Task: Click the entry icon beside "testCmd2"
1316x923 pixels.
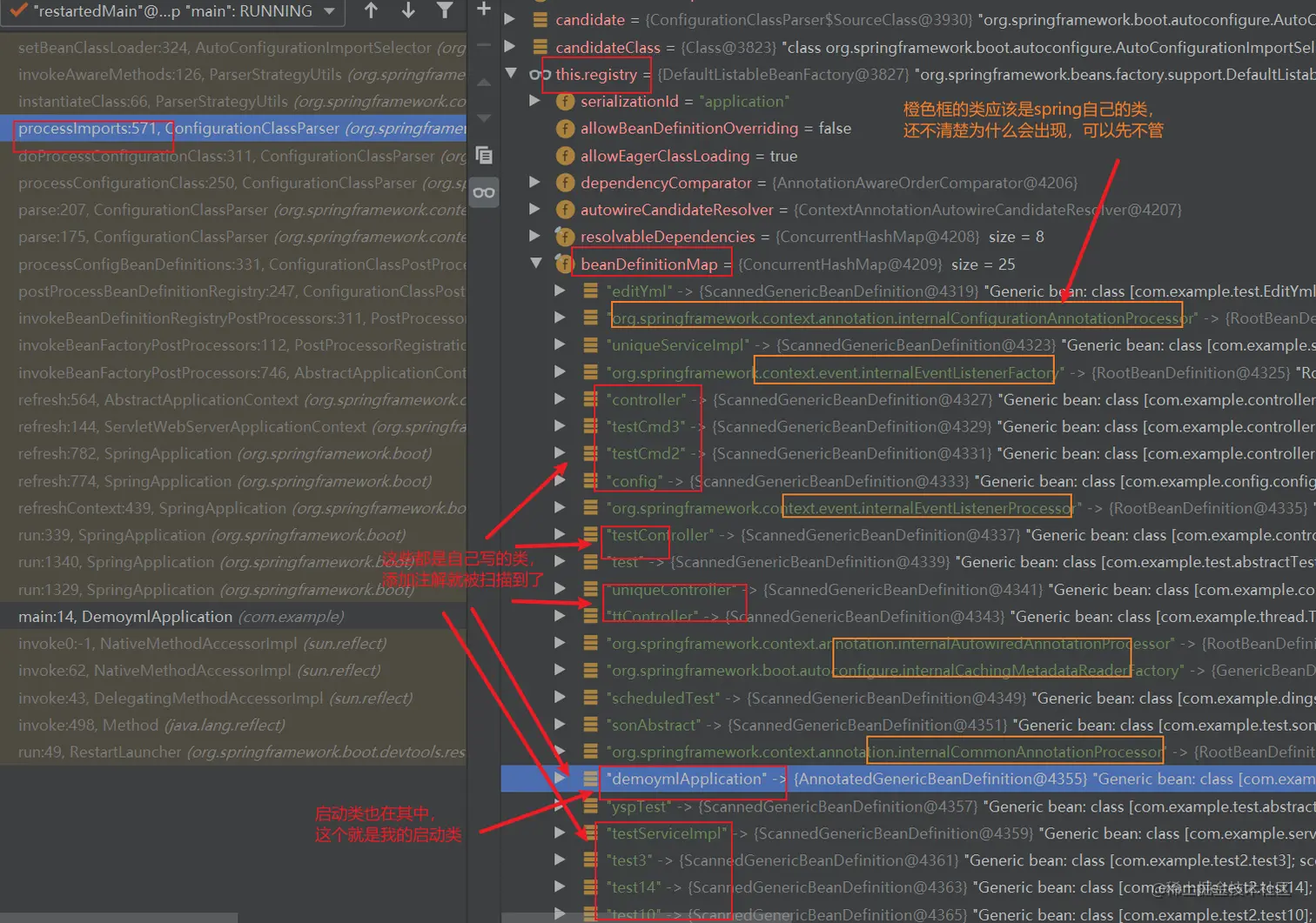Action: 591,453
